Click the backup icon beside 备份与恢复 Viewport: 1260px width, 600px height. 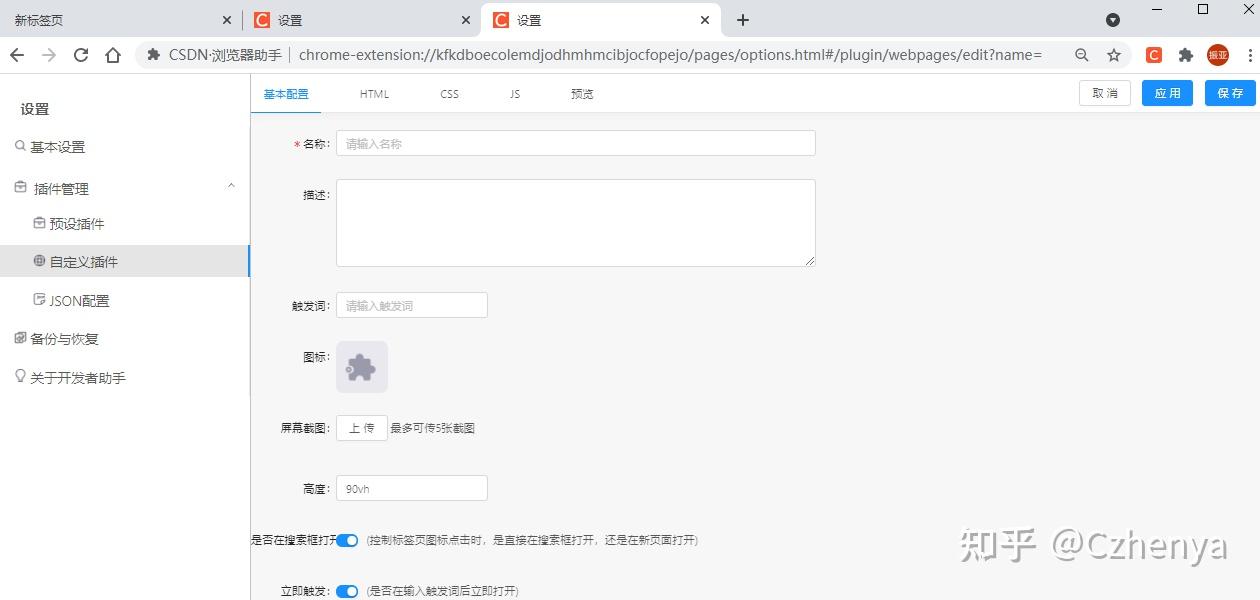point(21,338)
